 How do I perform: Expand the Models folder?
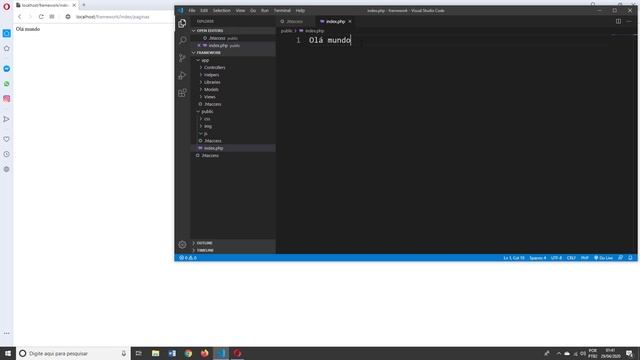(x=233, y=89)
